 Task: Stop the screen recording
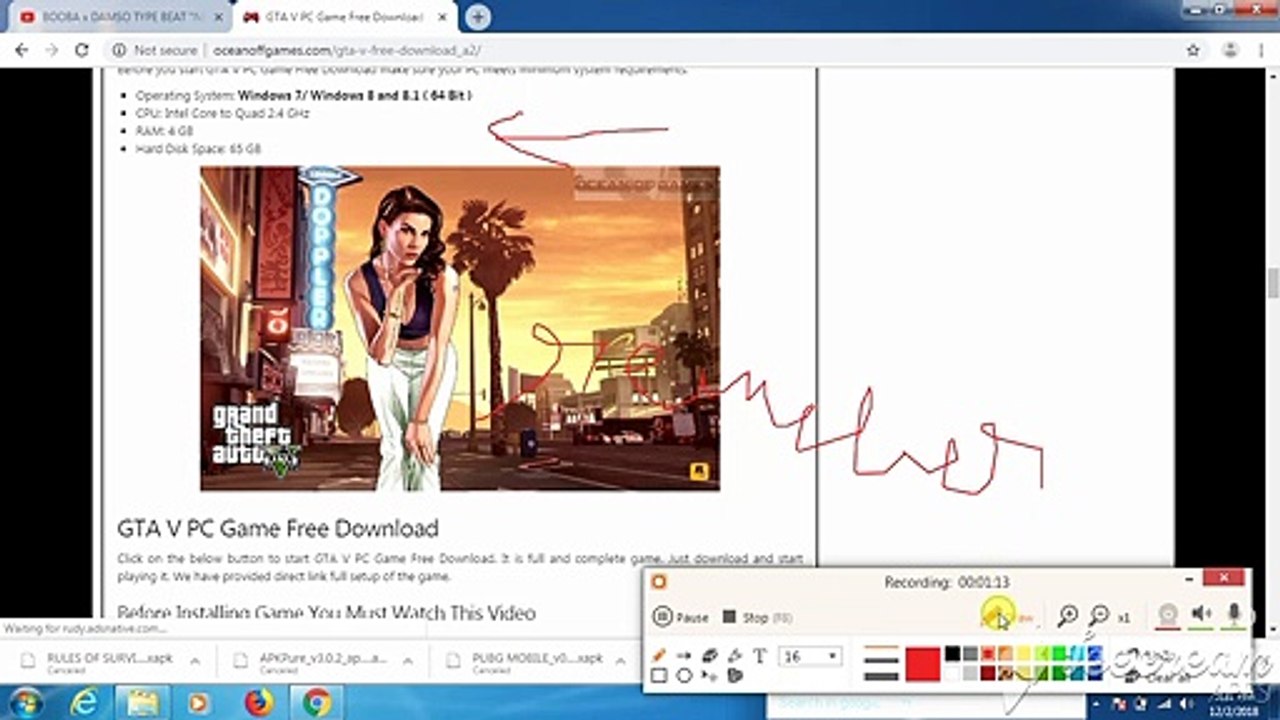pyautogui.click(x=757, y=618)
